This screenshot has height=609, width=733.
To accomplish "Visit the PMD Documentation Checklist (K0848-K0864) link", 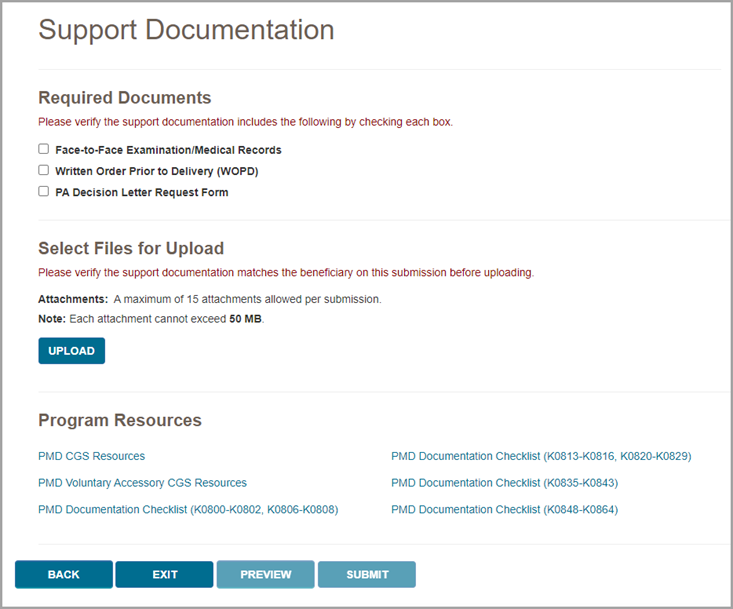I will (x=504, y=509).
